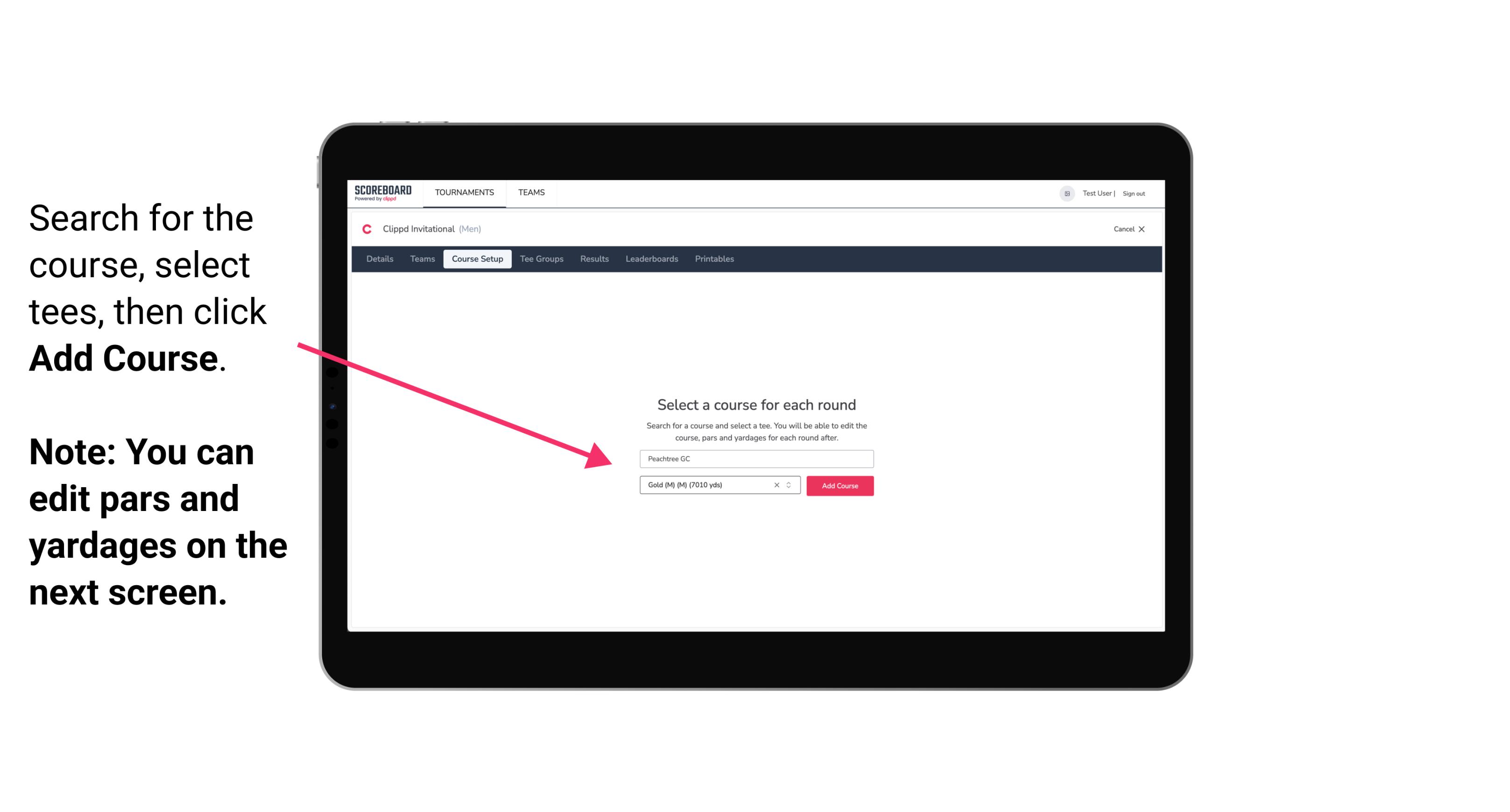Click the Course Setup tab
1510x812 pixels.
pyautogui.click(x=477, y=259)
